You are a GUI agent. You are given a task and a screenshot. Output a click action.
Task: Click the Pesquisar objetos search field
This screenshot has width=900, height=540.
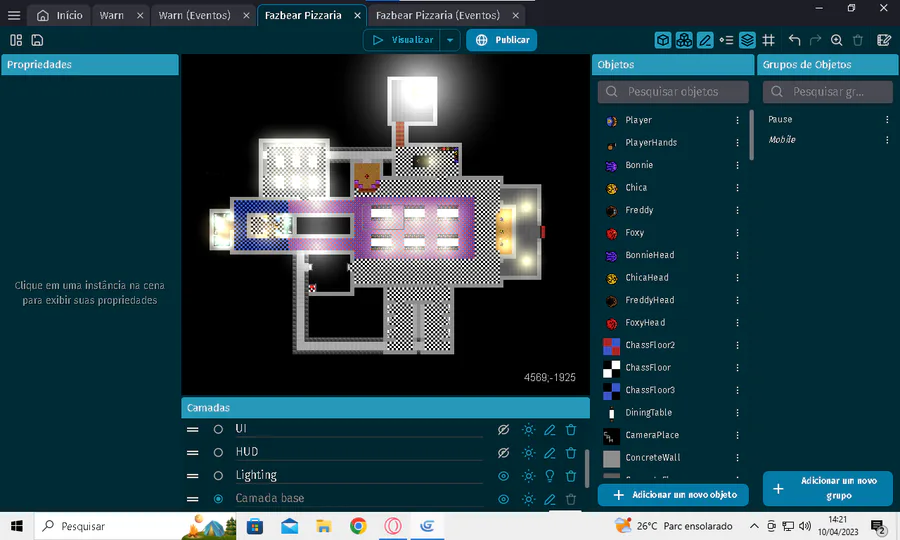click(673, 92)
